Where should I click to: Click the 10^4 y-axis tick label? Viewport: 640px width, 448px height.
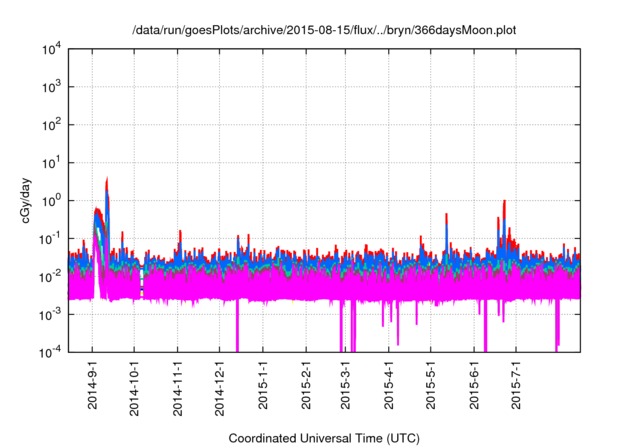pos(52,49)
